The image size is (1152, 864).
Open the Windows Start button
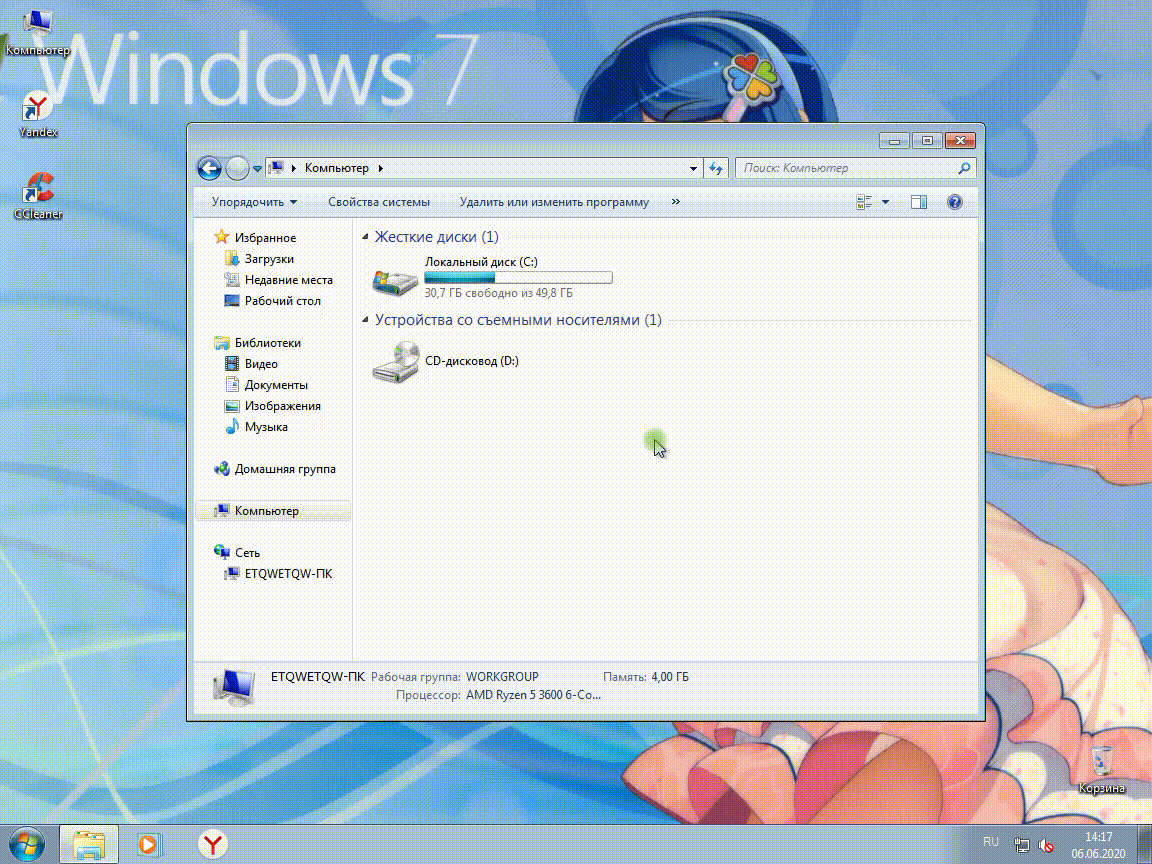pos(26,845)
